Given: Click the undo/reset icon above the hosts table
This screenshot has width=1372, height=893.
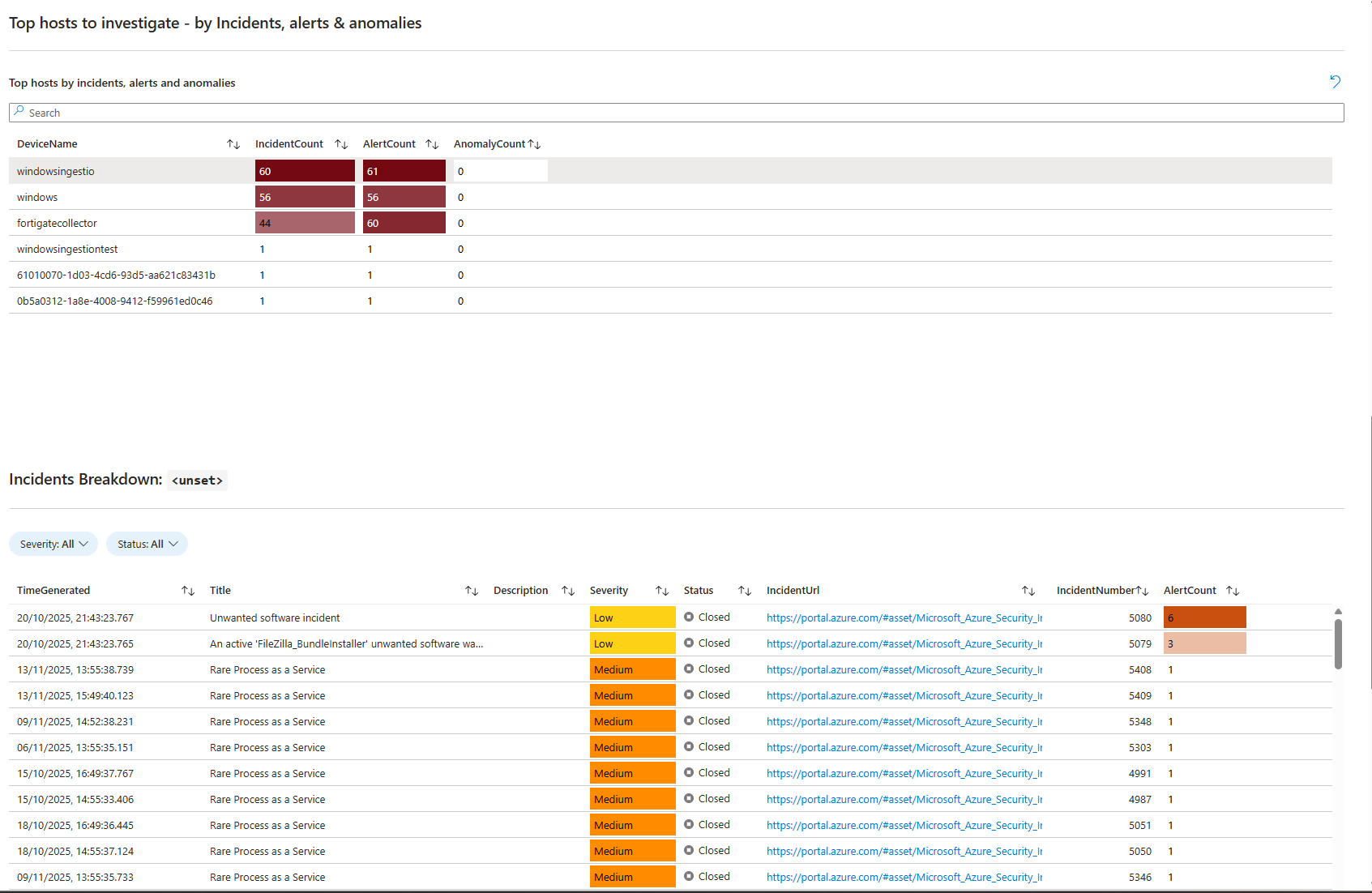Looking at the screenshot, I should click(x=1335, y=81).
